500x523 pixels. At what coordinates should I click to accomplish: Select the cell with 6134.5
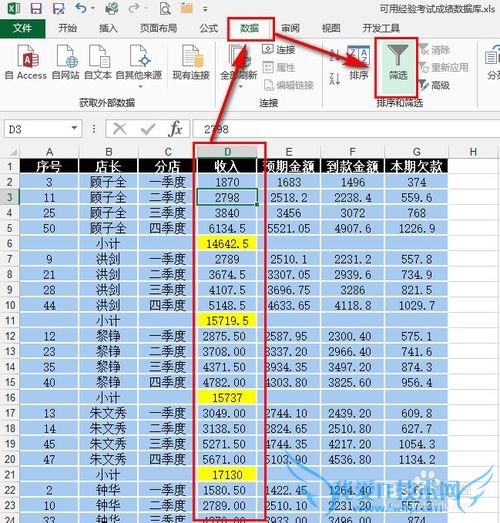[x=227, y=228]
